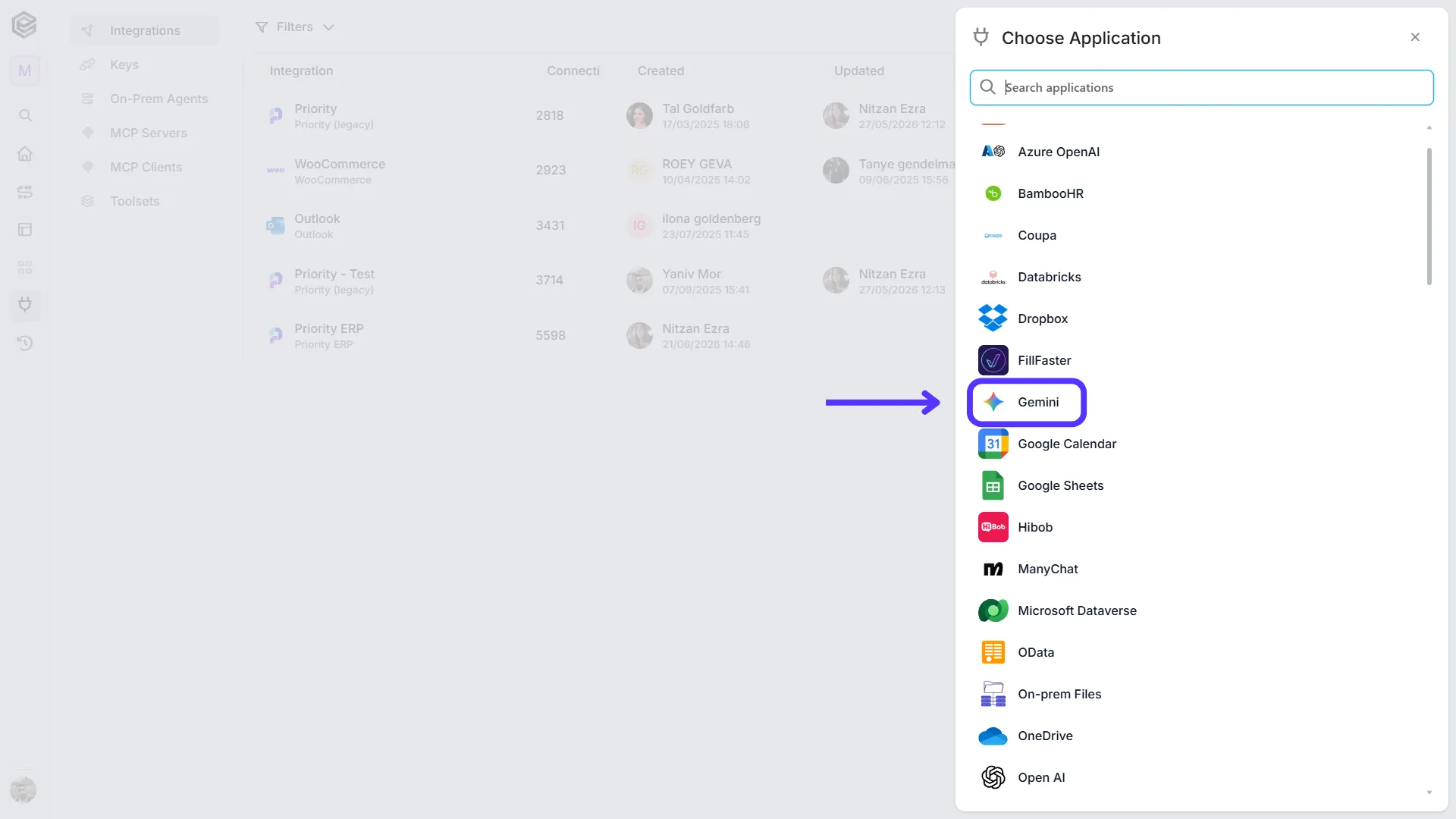
Task: Open the WooCommerce integration row
Action: 599,171
